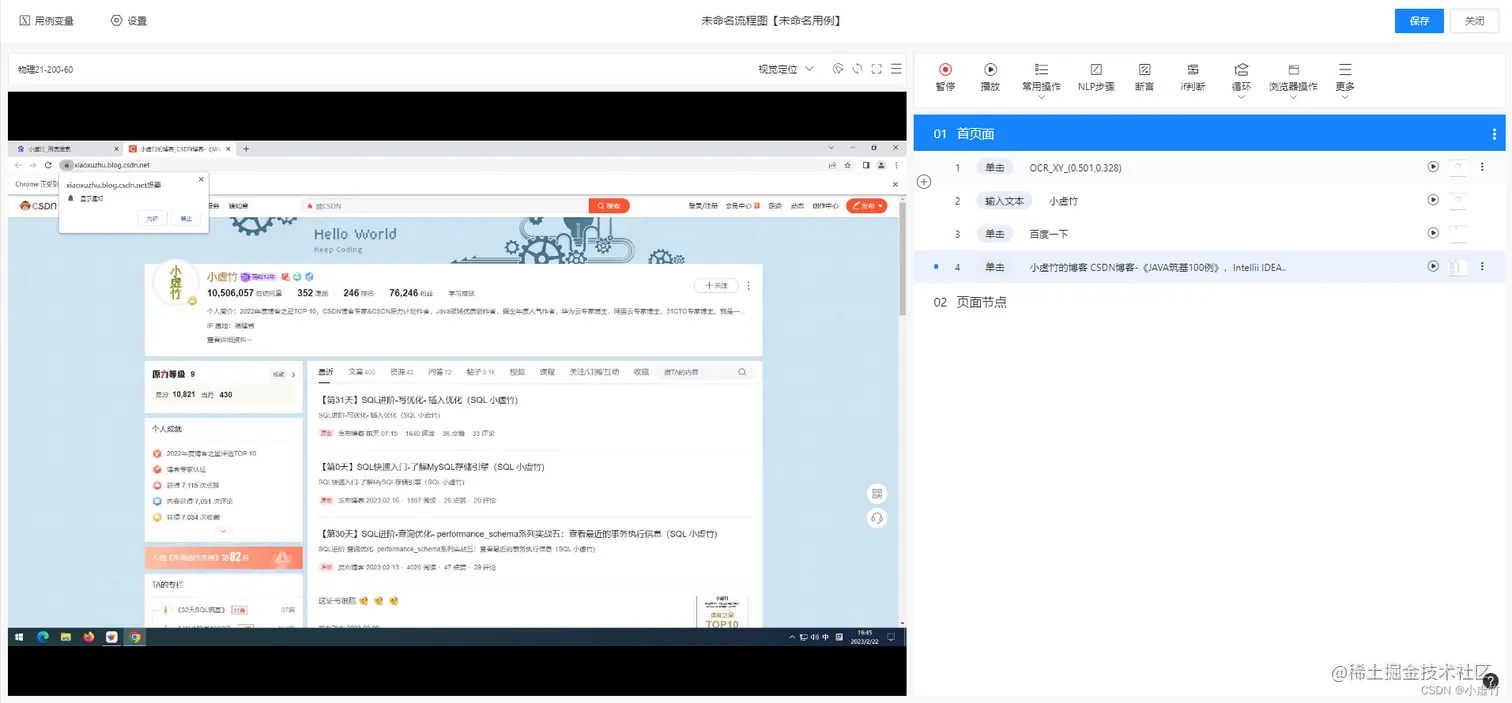Screen dimensions: 1512x703
Task: Click the if判断 toolbar icon
Action: click(x=1193, y=70)
